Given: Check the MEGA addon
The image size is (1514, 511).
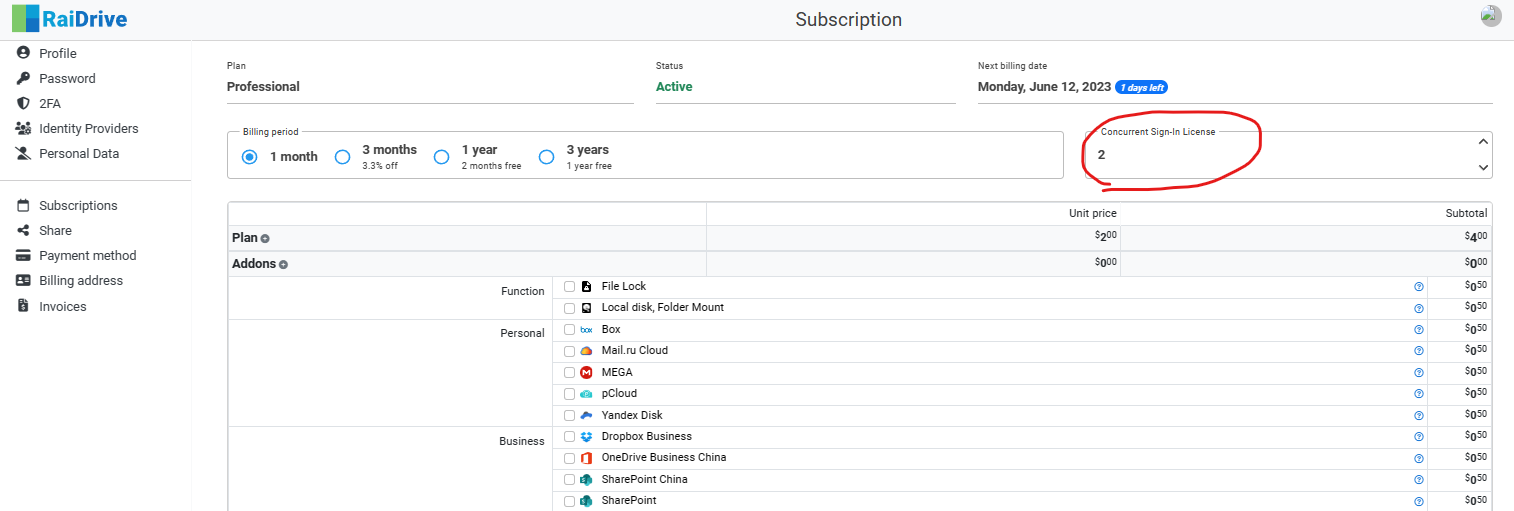Looking at the screenshot, I should [569, 373].
